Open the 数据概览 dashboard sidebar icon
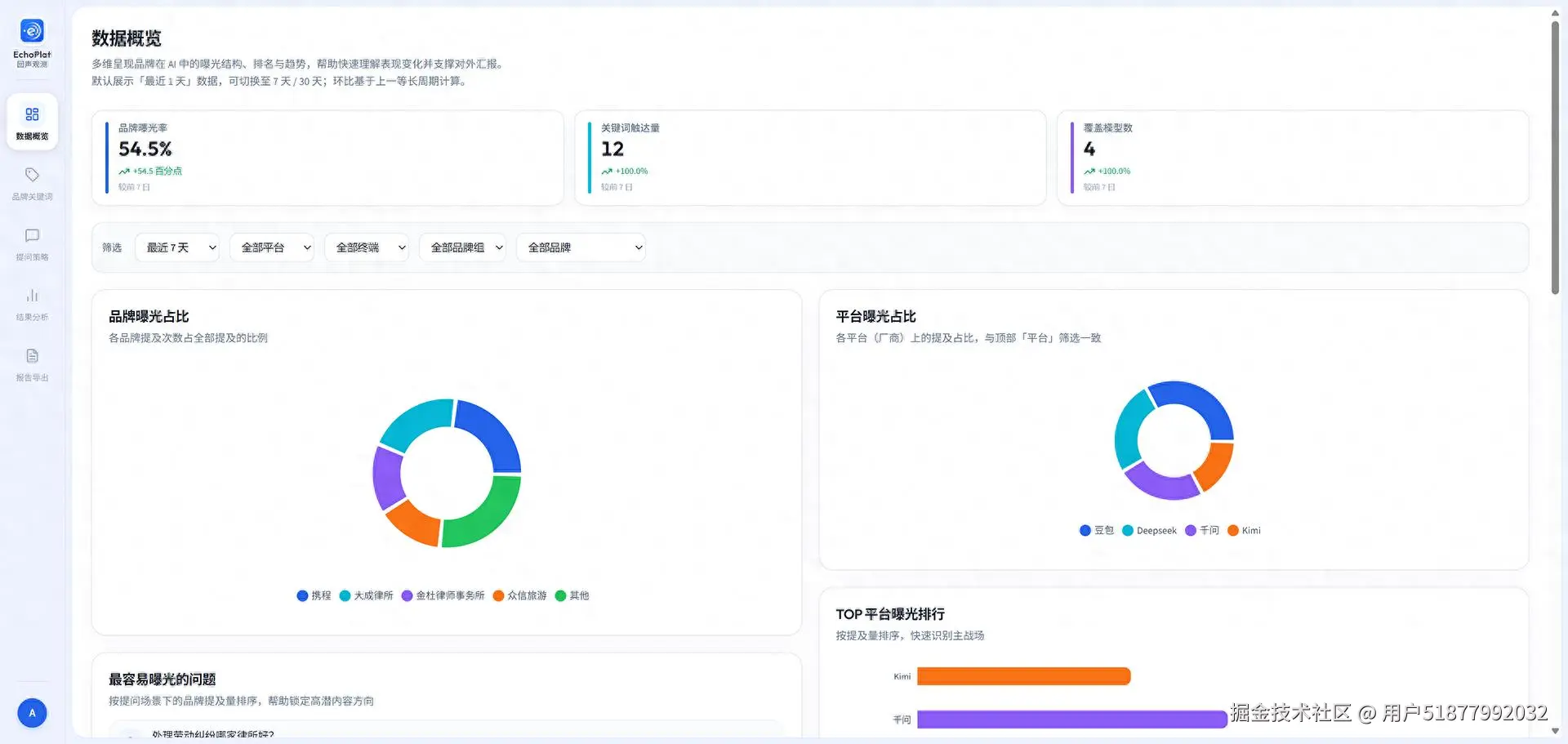This screenshot has width=1568, height=744. click(x=32, y=114)
